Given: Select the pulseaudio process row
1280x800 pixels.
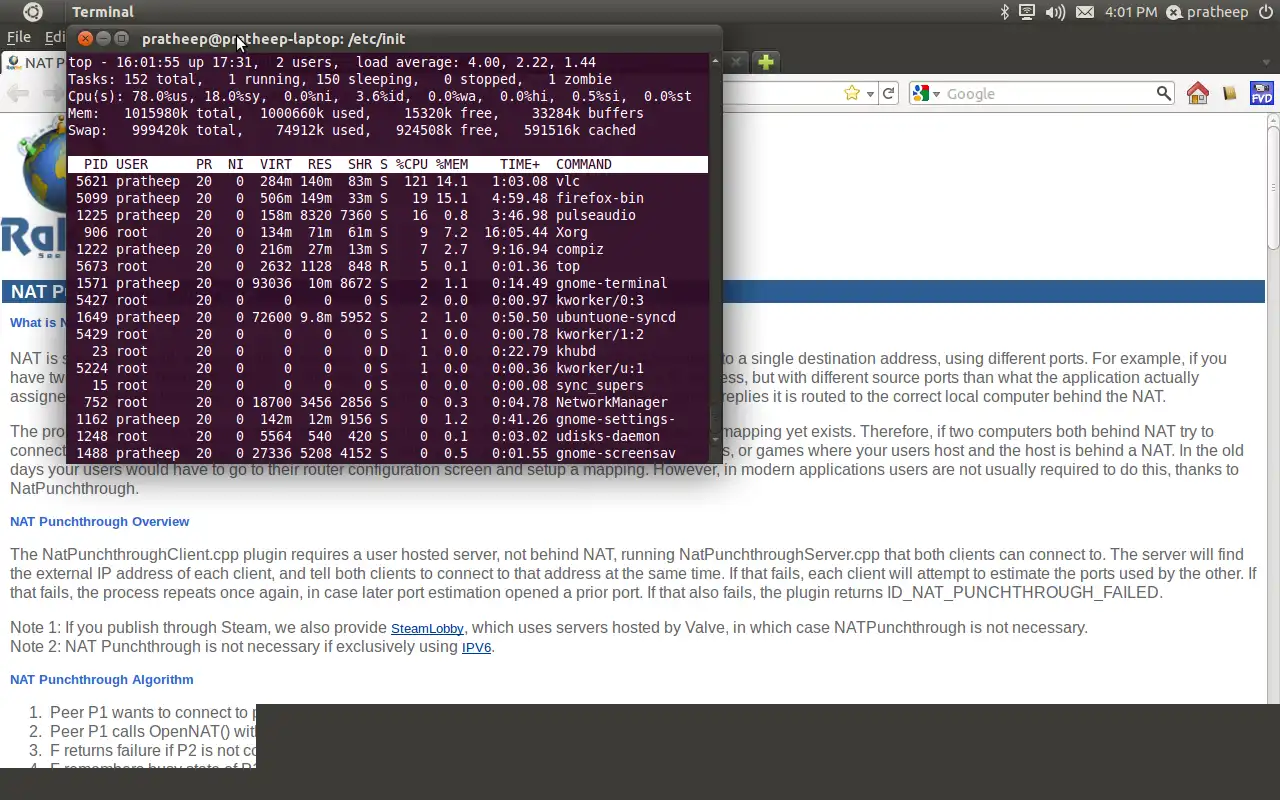Looking at the screenshot, I should 388,215.
